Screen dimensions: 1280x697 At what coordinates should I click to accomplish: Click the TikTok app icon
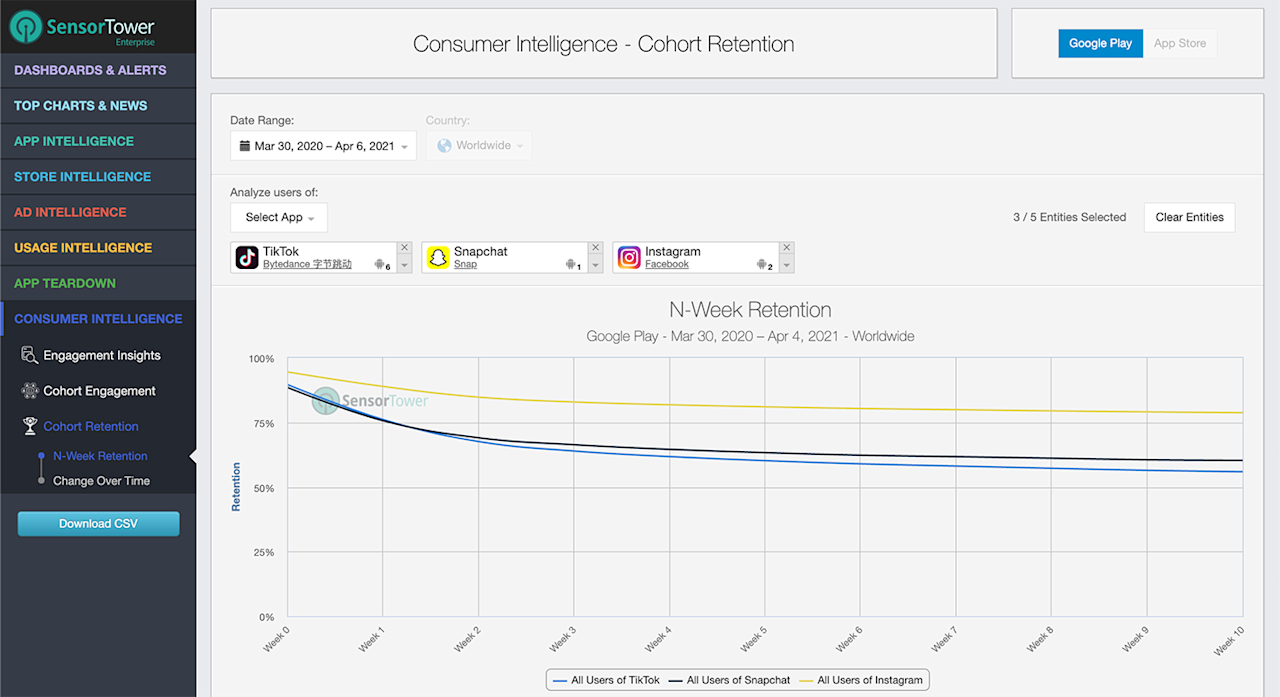click(247, 258)
